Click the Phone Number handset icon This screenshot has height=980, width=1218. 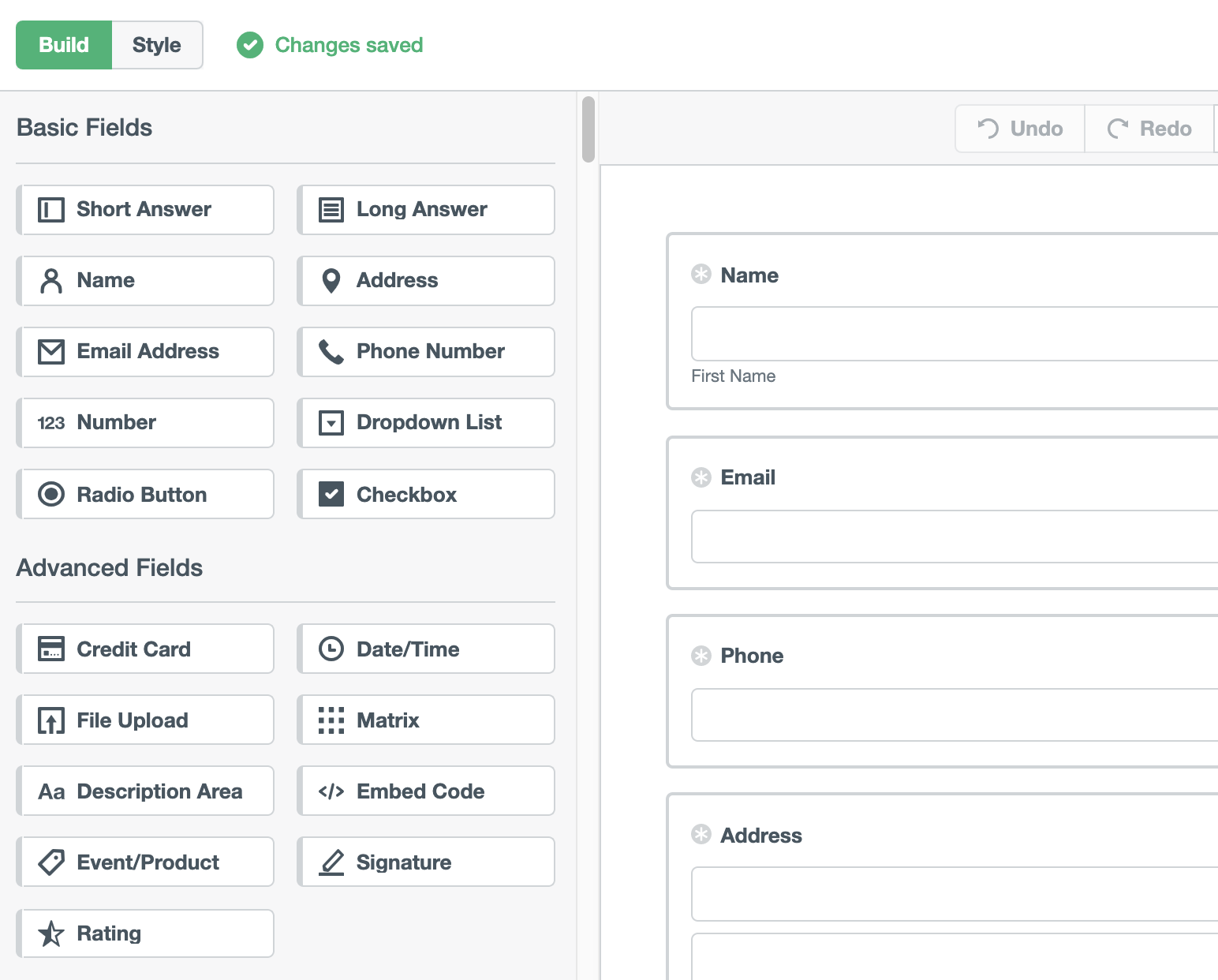pos(331,351)
